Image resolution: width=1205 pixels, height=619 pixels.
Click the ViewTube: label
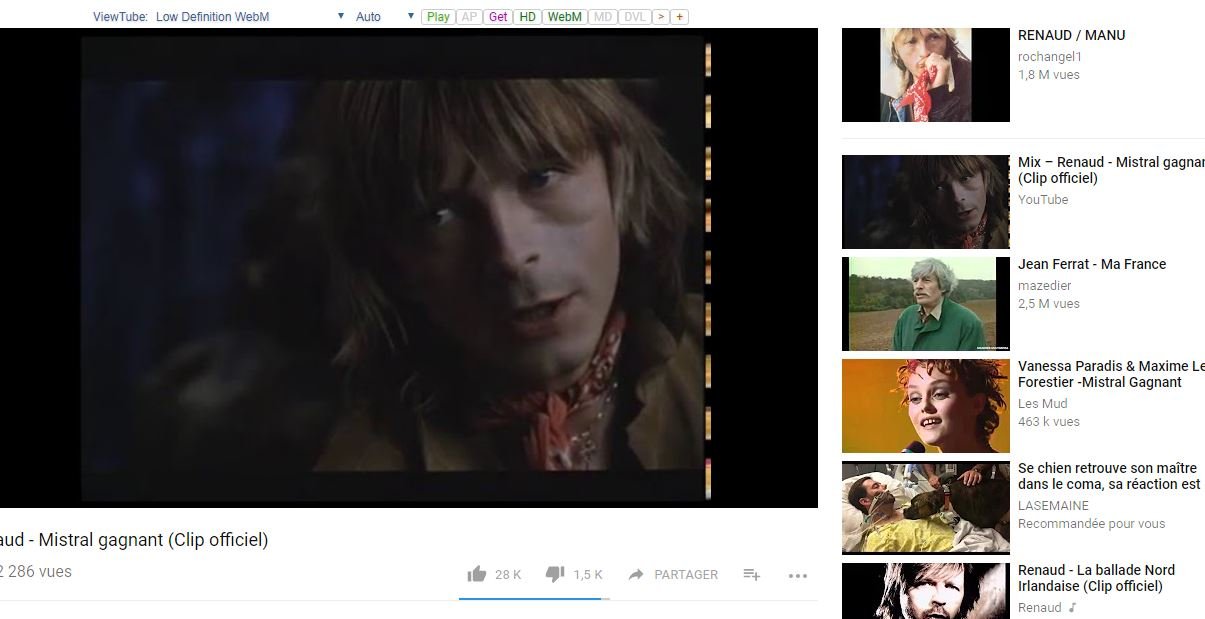tap(121, 17)
